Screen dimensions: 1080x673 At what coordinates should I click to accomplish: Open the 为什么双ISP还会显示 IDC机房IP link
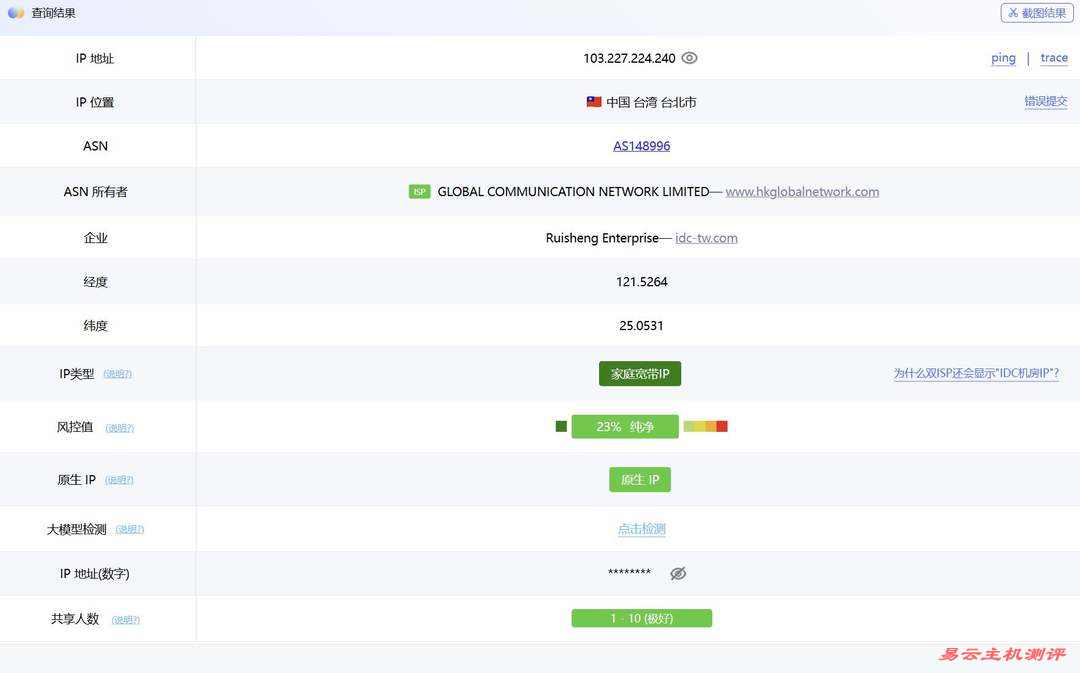(x=976, y=374)
